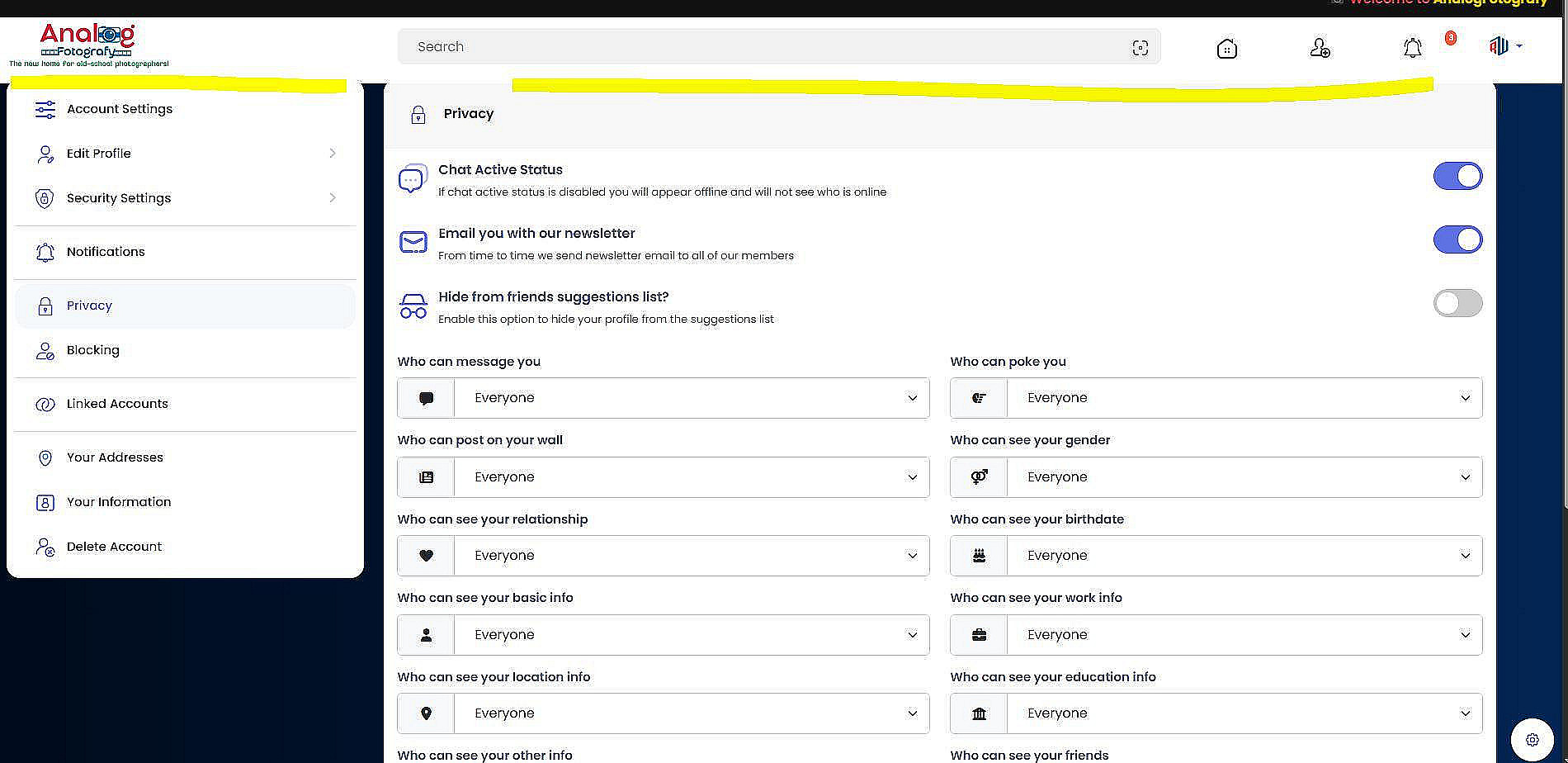
Task: Click the message bubble icon beside message dropdown
Action: (426, 398)
